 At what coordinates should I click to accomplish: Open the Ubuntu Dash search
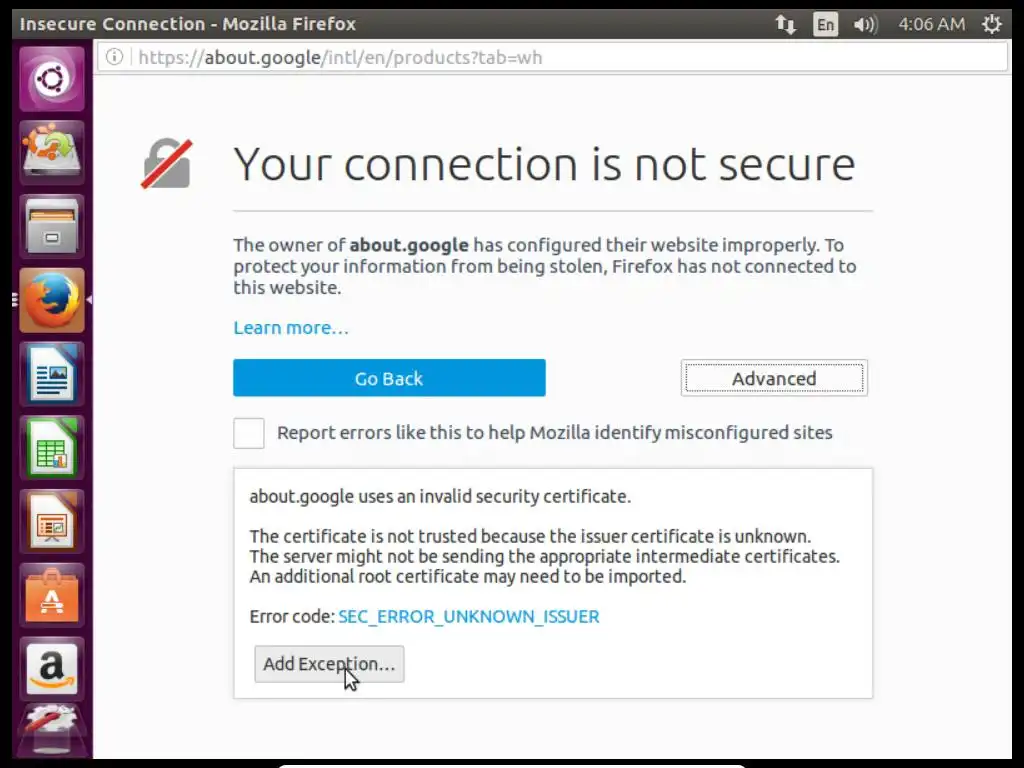pyautogui.click(x=51, y=79)
